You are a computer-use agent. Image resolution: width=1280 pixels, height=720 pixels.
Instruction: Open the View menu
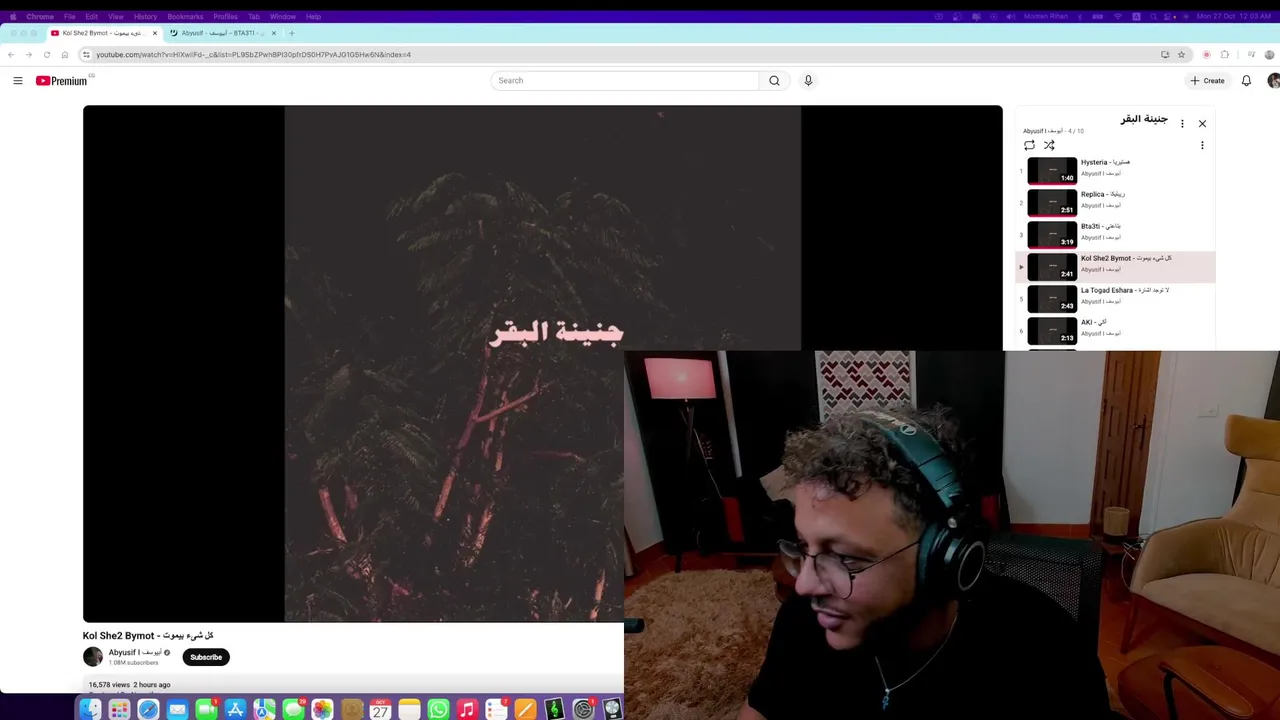pyautogui.click(x=115, y=16)
